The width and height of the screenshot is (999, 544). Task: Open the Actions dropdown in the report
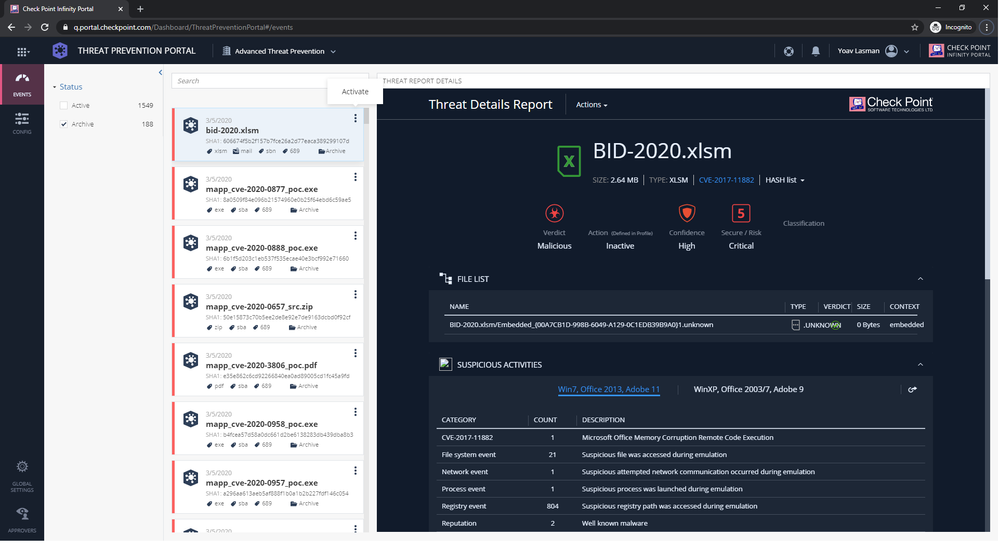[x=591, y=105]
